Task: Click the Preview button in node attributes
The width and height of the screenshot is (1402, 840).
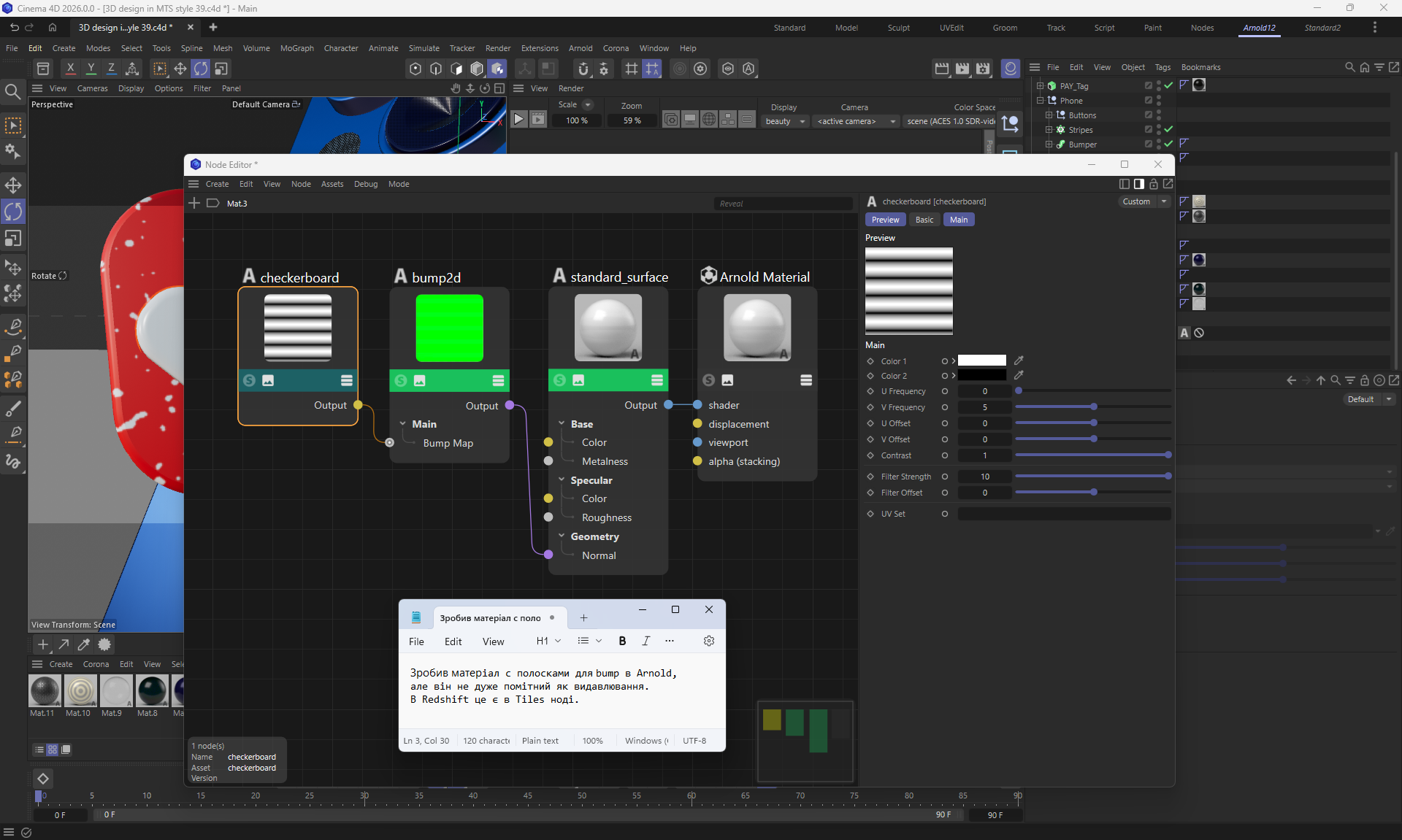Action: [885, 220]
